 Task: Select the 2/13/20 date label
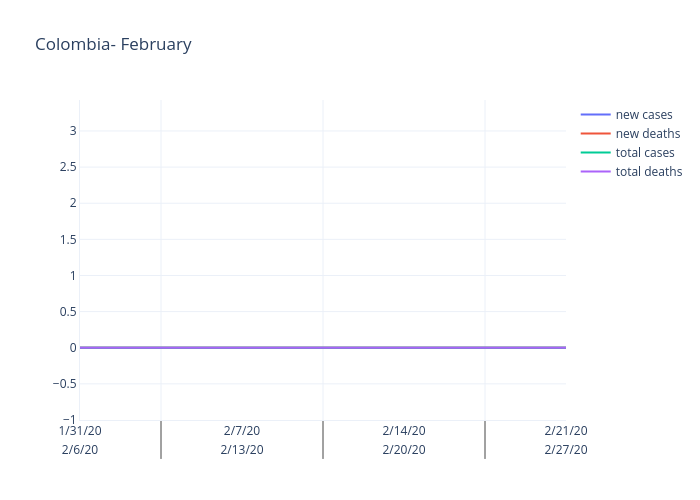[242, 450]
